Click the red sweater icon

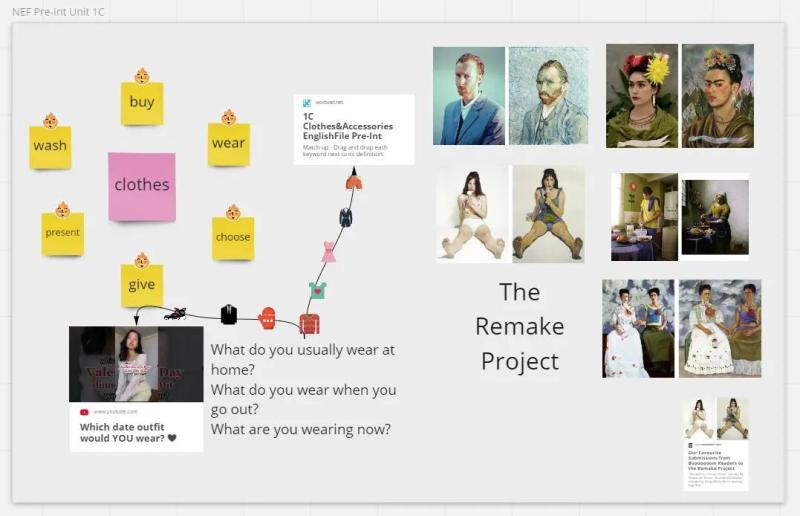coord(309,324)
